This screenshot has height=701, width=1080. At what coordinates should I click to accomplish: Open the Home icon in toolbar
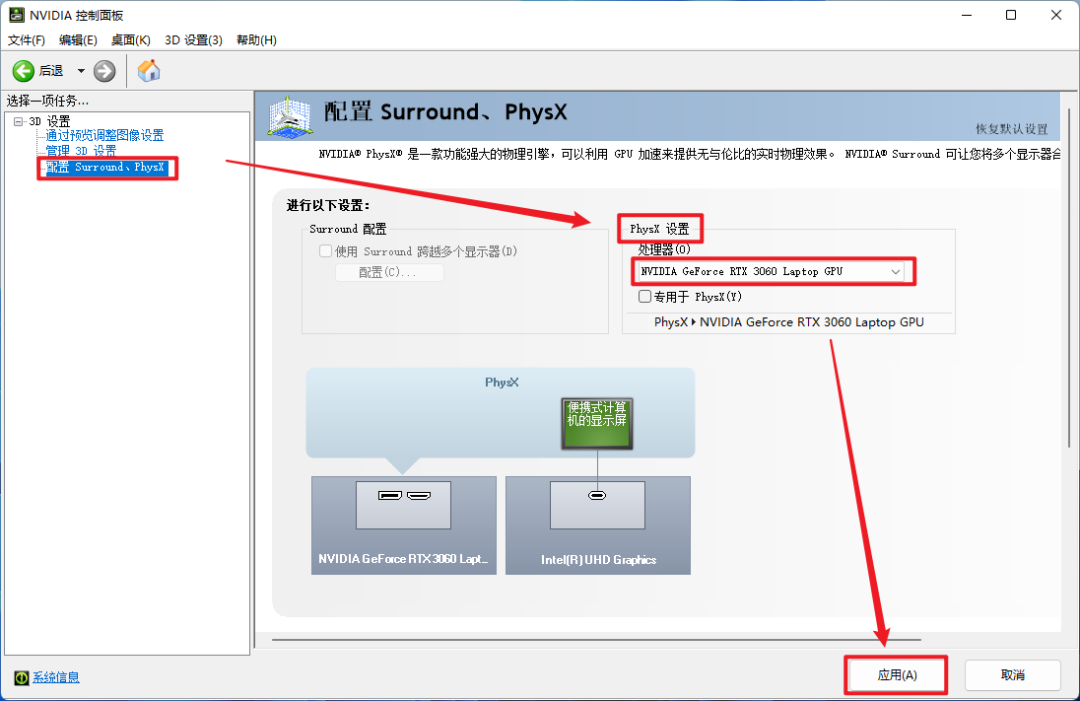point(149,70)
